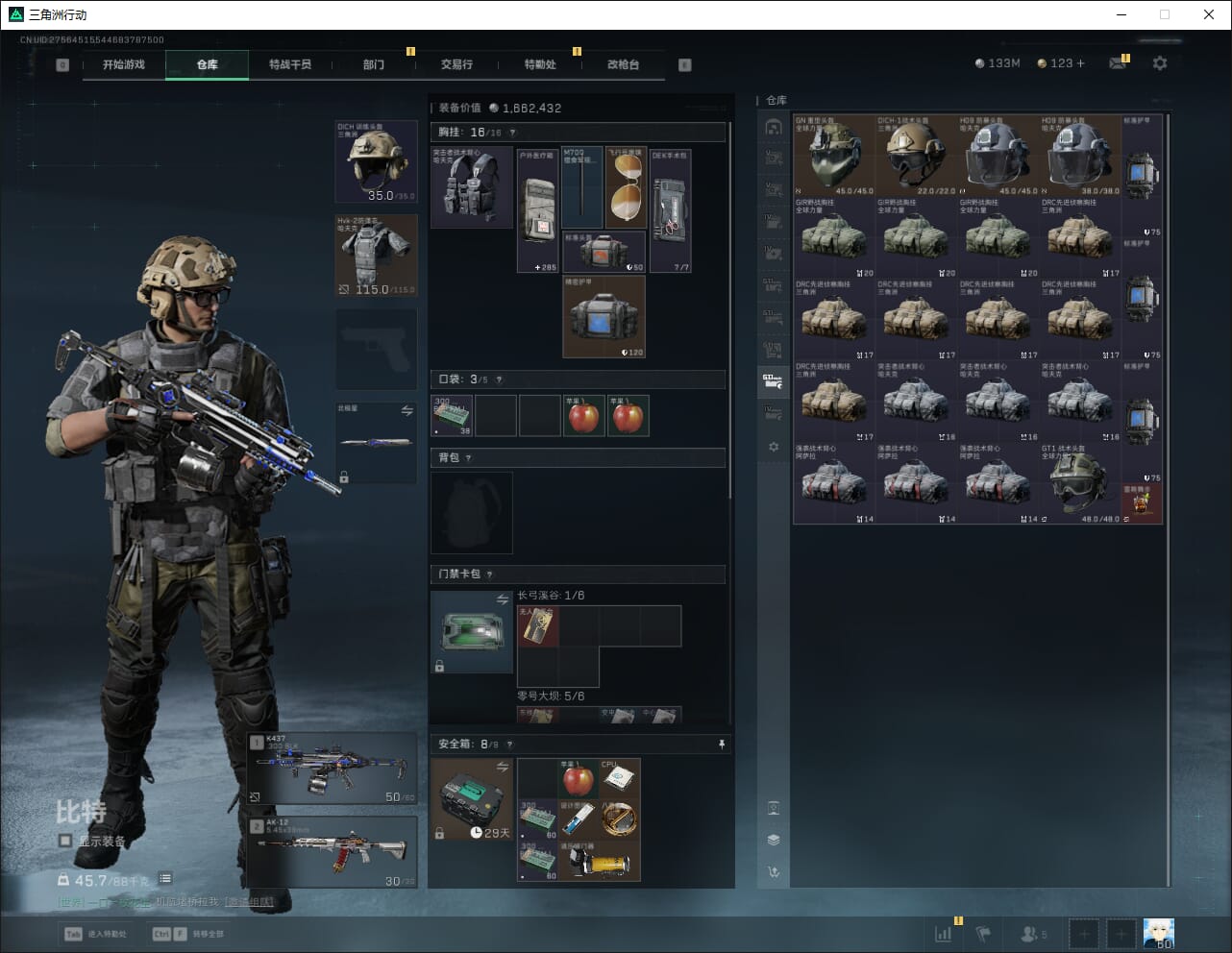The image size is (1232, 953).
Task: Click the quick-sell cart icon in warehouse
Action: [x=774, y=872]
